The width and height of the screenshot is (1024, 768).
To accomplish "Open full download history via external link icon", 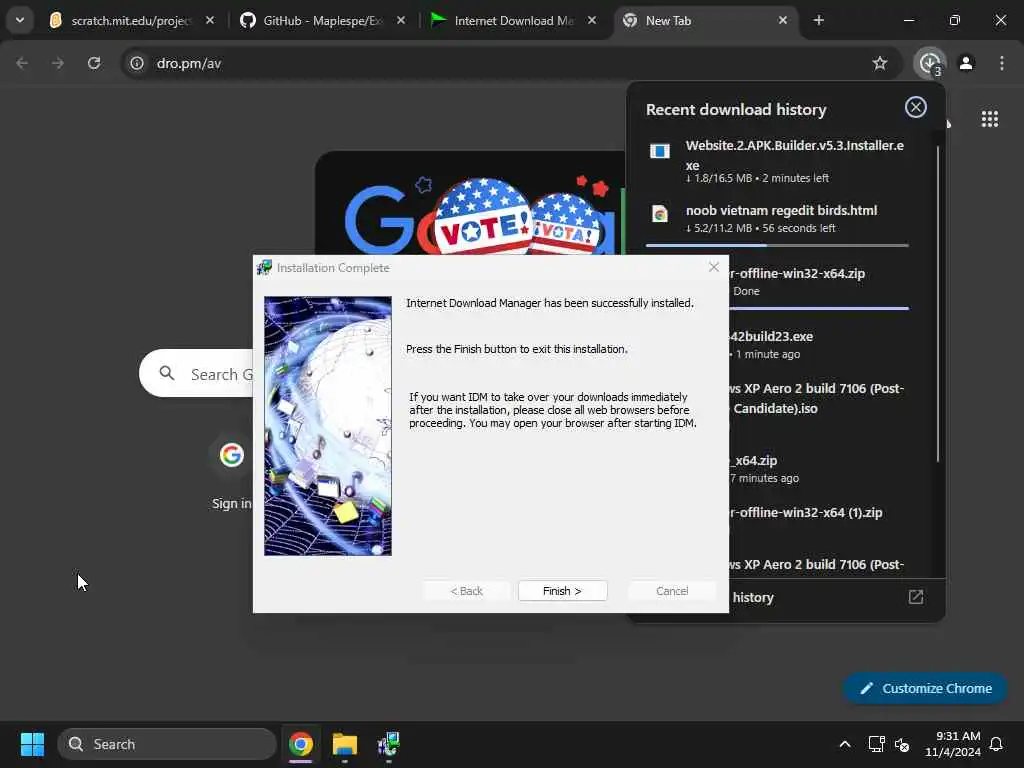I will pyautogui.click(x=916, y=597).
